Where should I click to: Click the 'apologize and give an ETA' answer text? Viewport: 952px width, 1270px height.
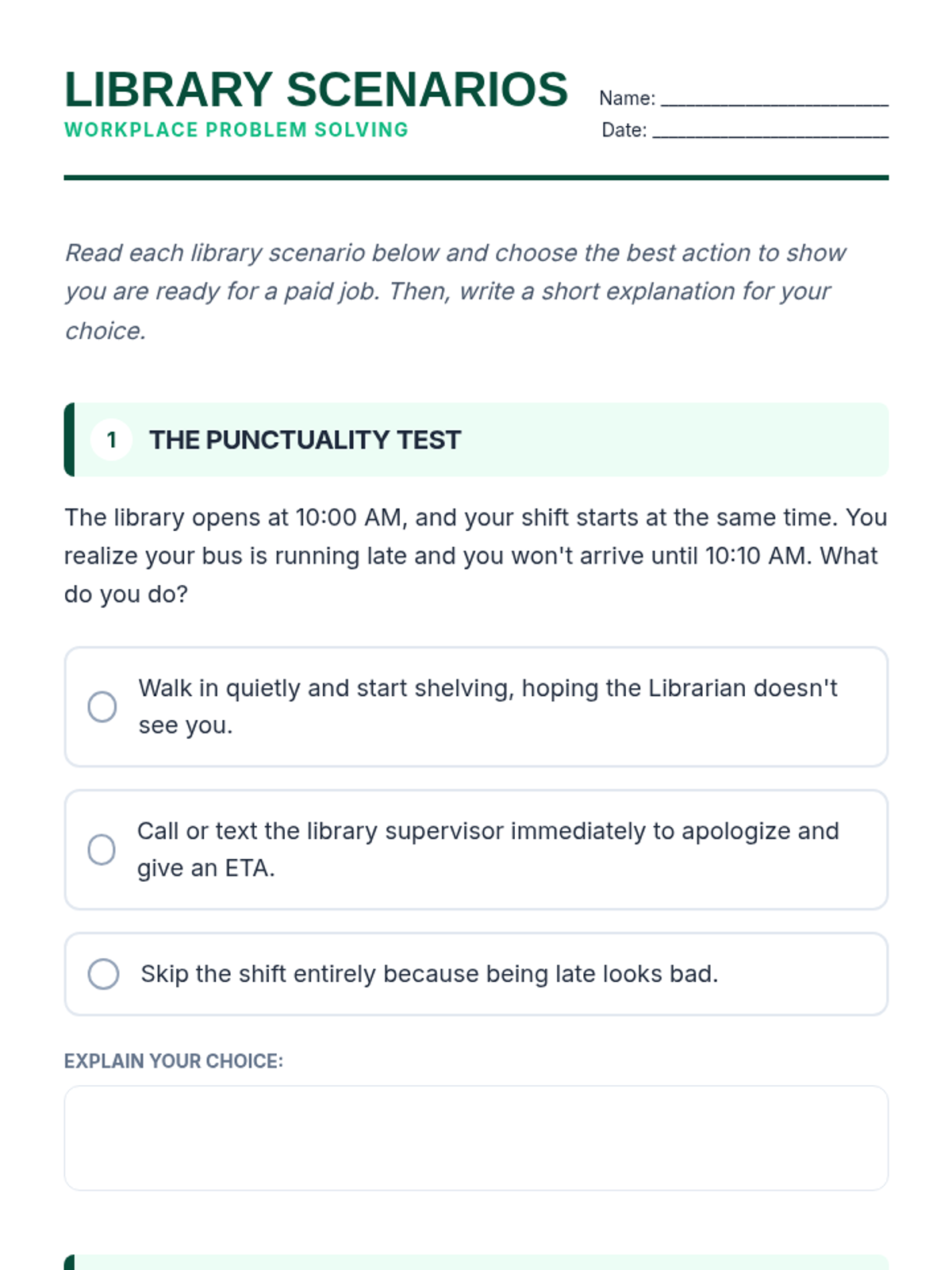487,849
